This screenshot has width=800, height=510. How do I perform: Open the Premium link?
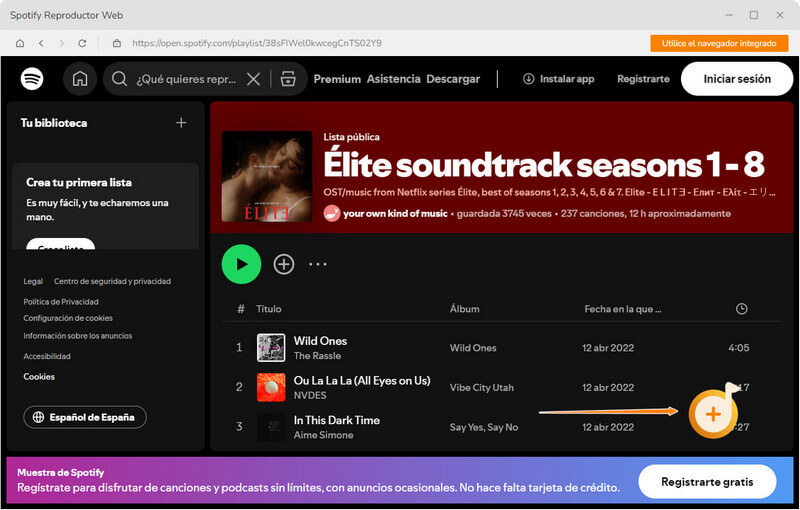337,79
